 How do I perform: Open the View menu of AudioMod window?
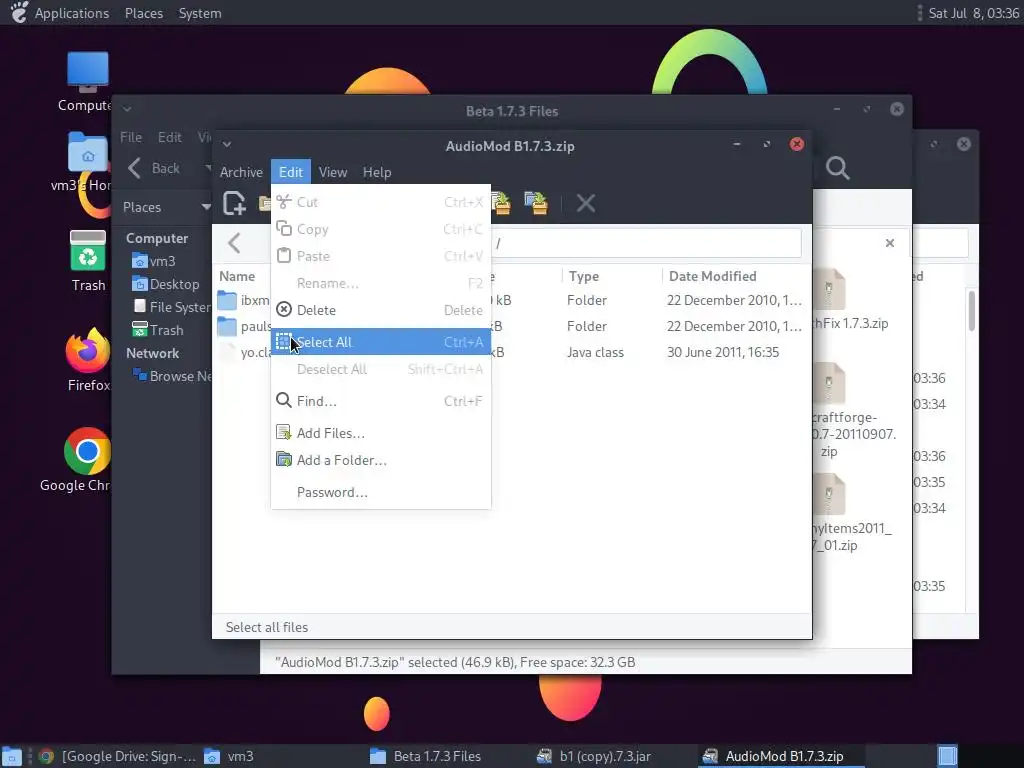[x=332, y=172]
